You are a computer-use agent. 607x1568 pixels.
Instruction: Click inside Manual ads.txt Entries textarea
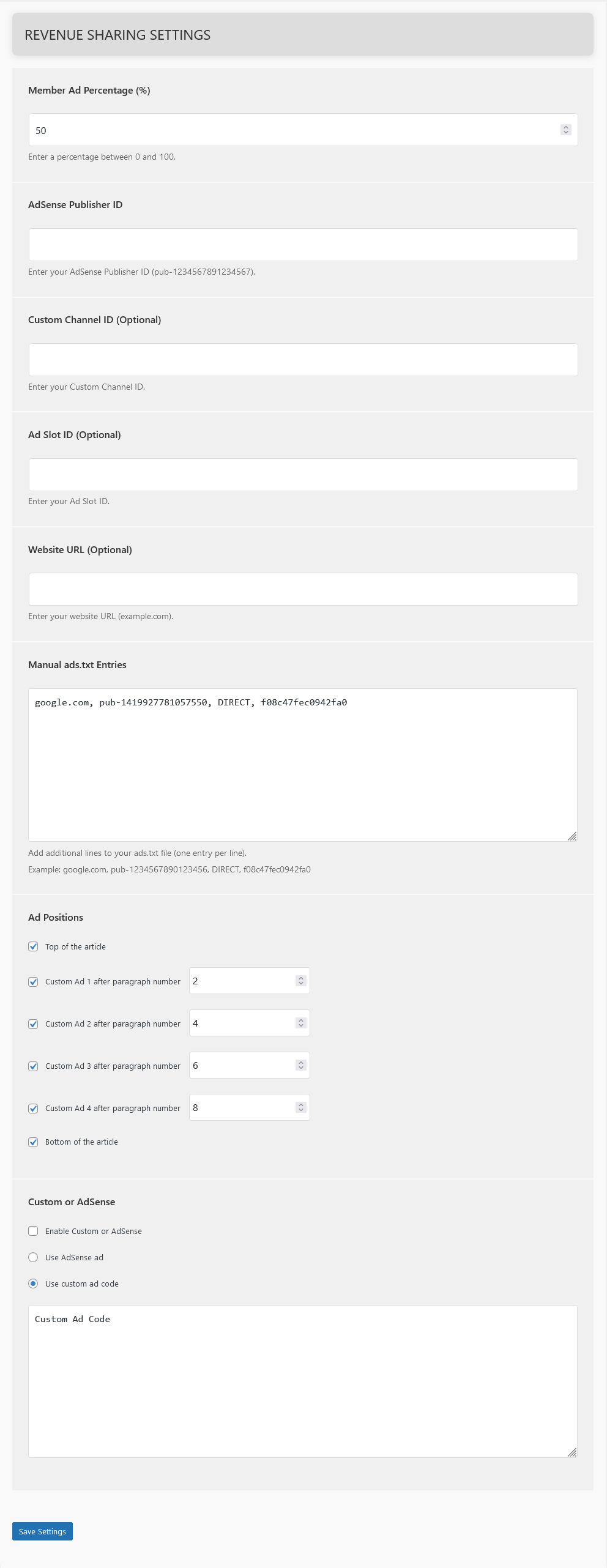(x=303, y=765)
